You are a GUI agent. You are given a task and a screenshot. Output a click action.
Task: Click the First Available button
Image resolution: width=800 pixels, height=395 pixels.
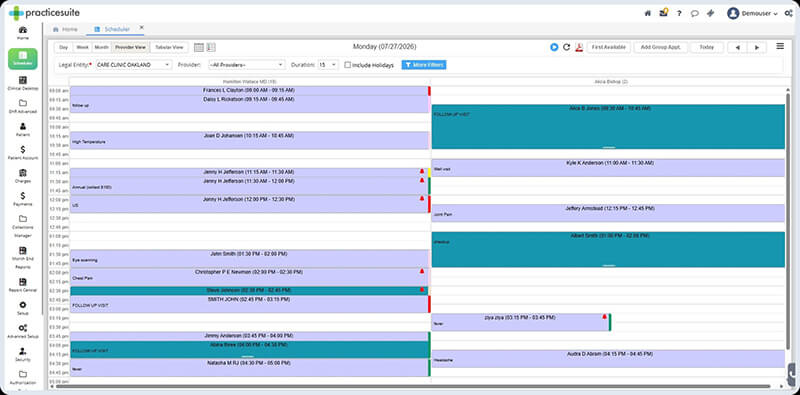(609, 47)
